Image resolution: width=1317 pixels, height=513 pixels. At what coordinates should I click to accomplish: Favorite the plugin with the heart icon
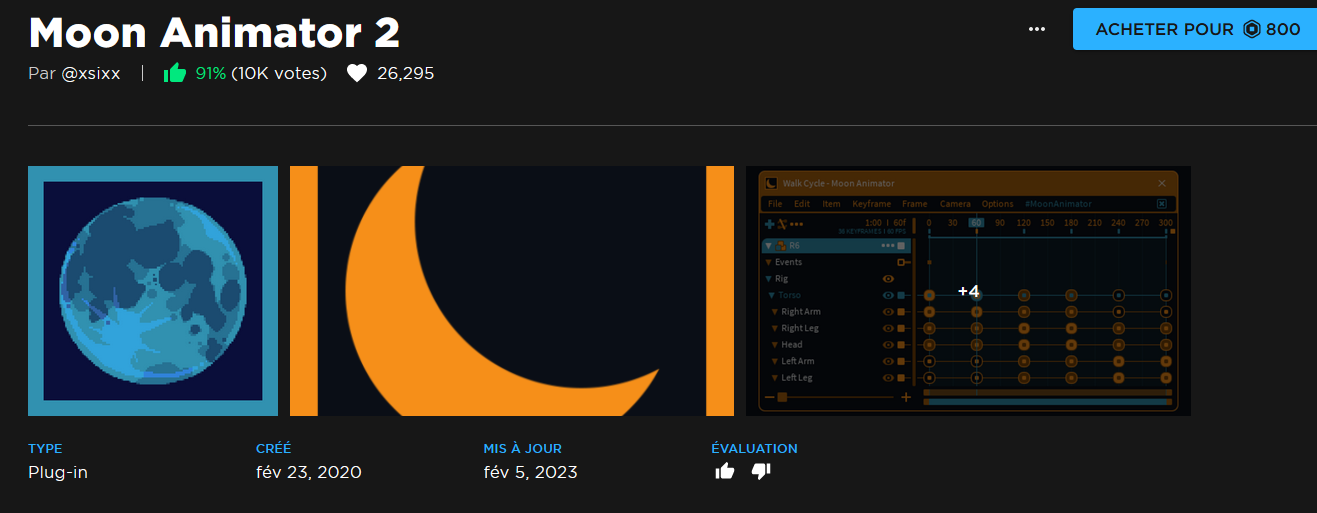coord(357,73)
